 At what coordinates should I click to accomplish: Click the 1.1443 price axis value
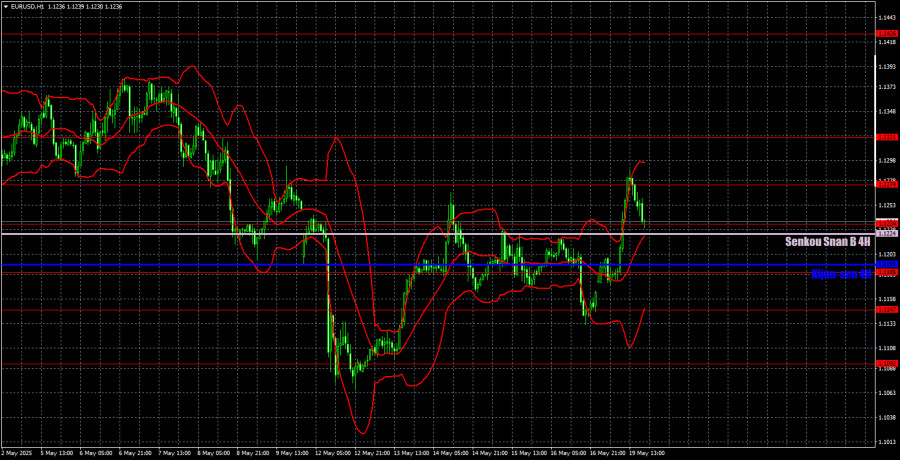(885, 18)
